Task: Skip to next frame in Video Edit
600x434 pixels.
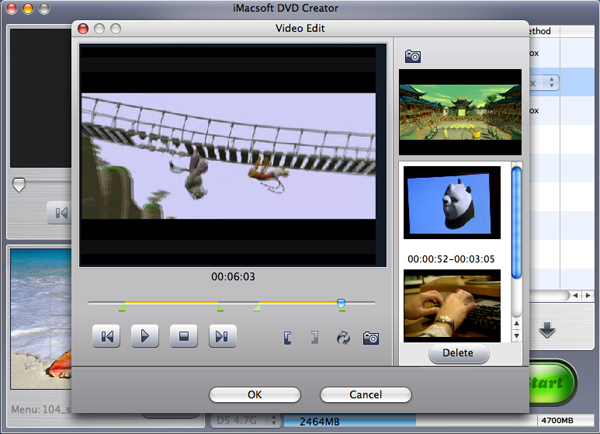Action: [x=222, y=336]
